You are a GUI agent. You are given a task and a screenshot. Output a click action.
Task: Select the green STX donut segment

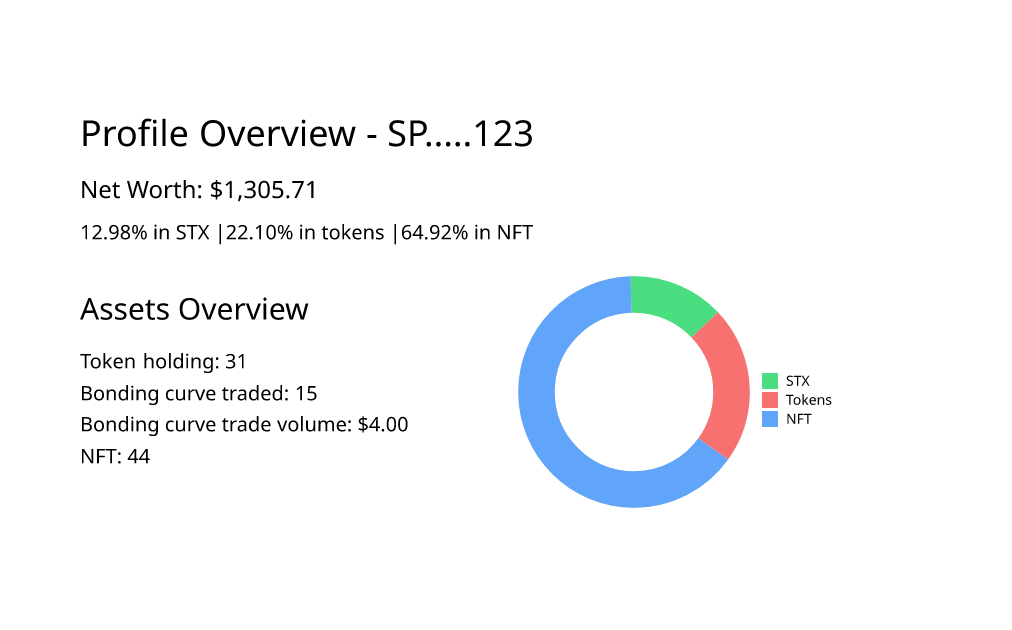point(669,301)
